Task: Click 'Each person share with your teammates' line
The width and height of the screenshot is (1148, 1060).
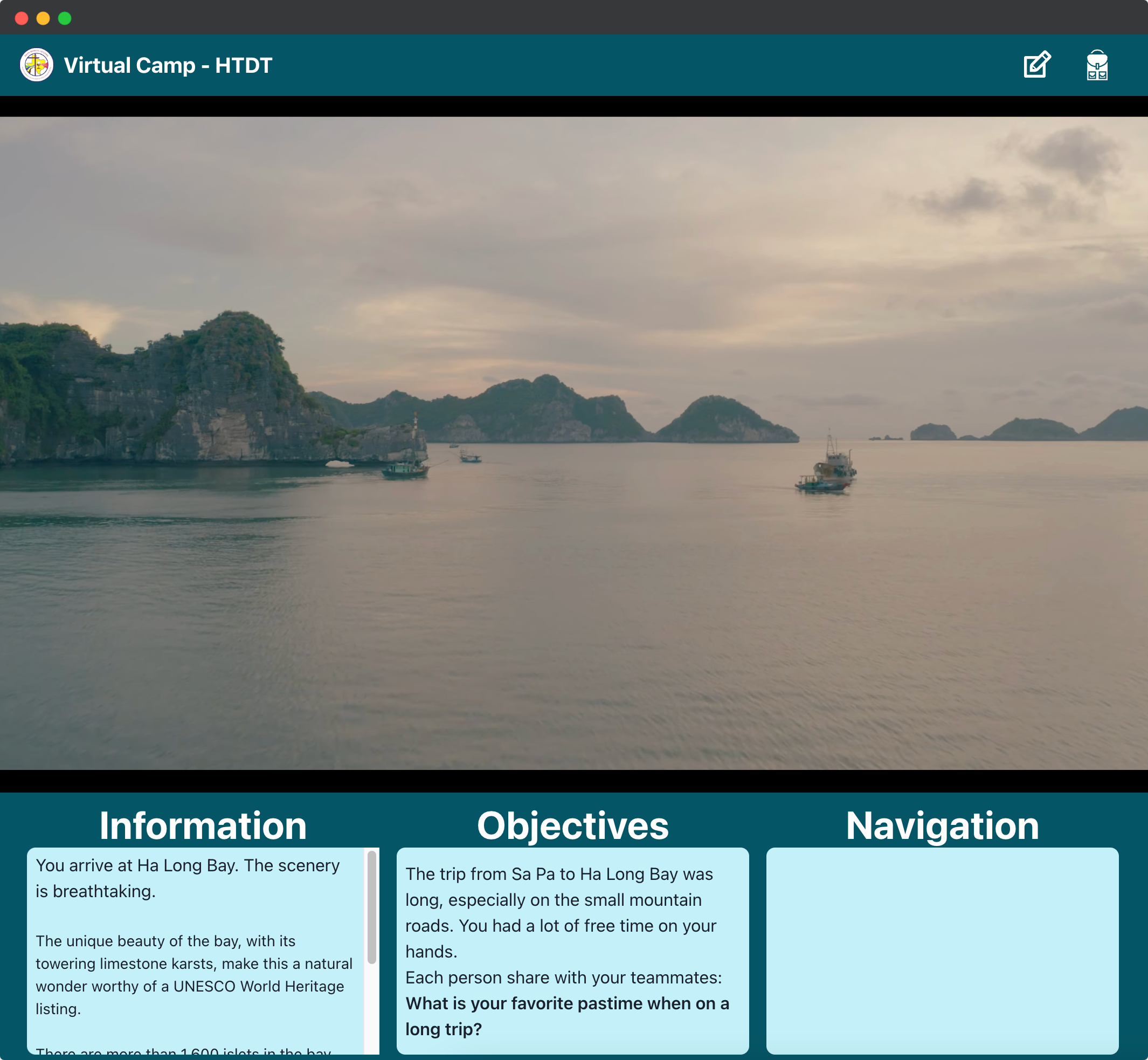Action: tap(564, 978)
